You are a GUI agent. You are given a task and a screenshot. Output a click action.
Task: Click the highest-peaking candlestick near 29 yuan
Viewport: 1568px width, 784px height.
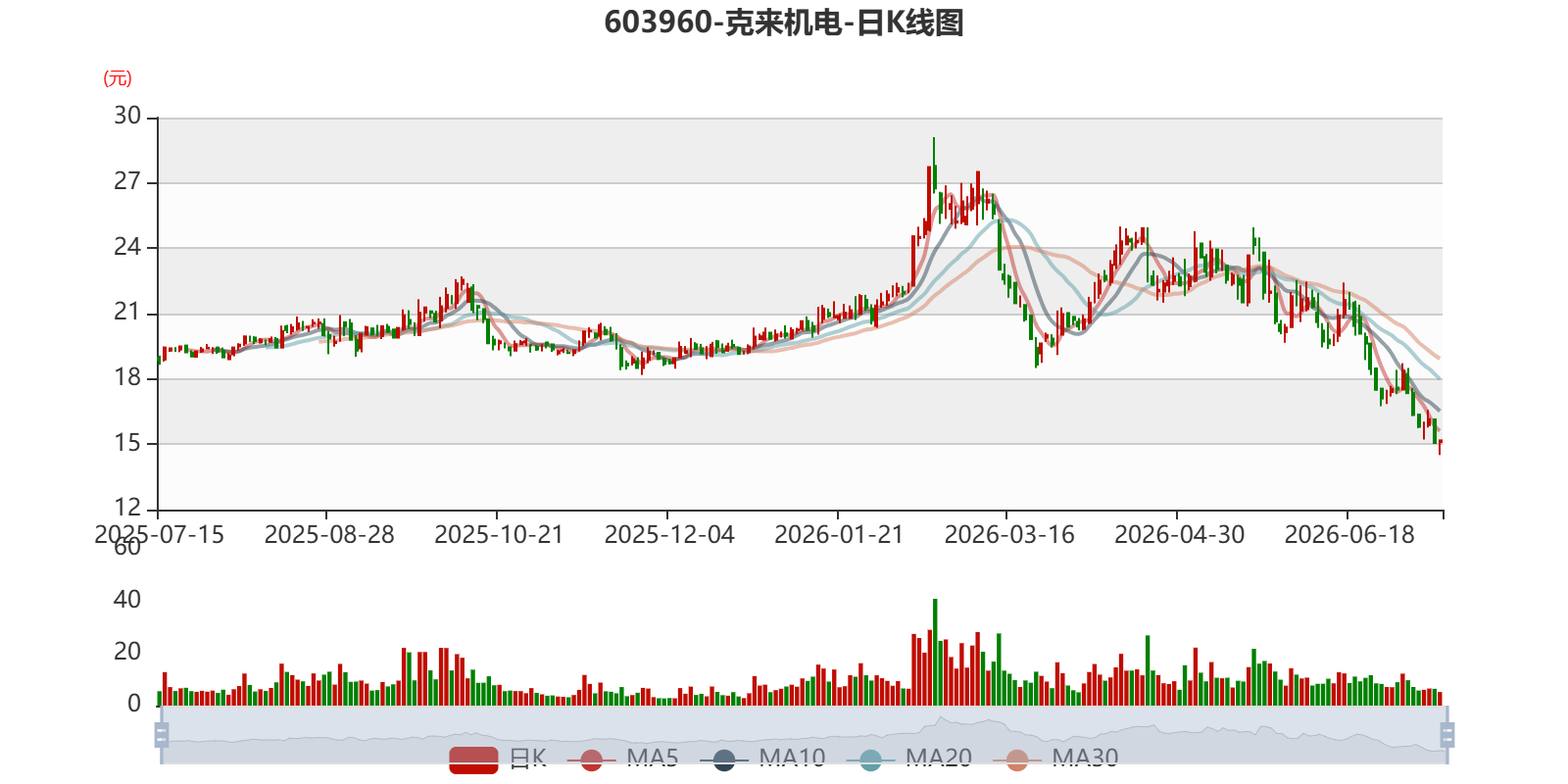click(x=934, y=165)
